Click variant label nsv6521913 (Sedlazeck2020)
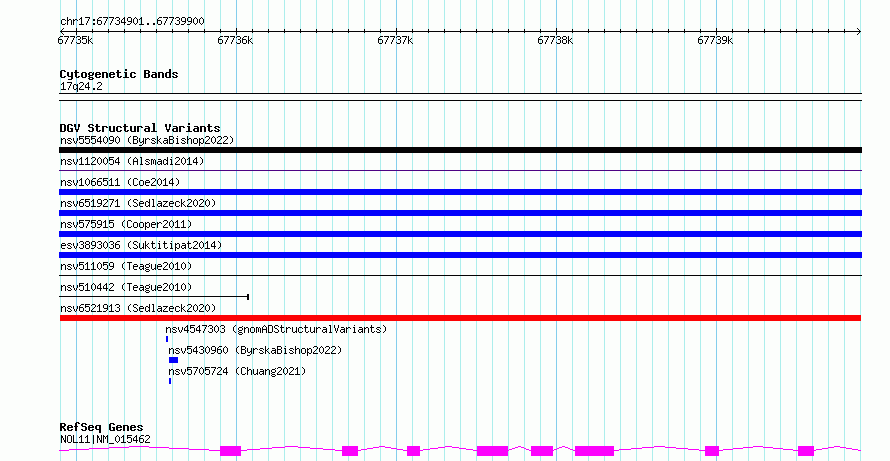This screenshot has height=461, width=890. click(x=138, y=308)
